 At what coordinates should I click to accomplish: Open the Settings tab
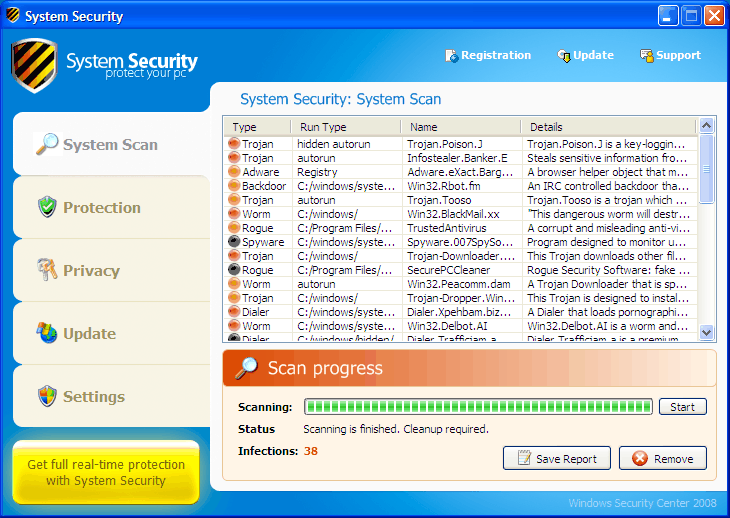112,396
